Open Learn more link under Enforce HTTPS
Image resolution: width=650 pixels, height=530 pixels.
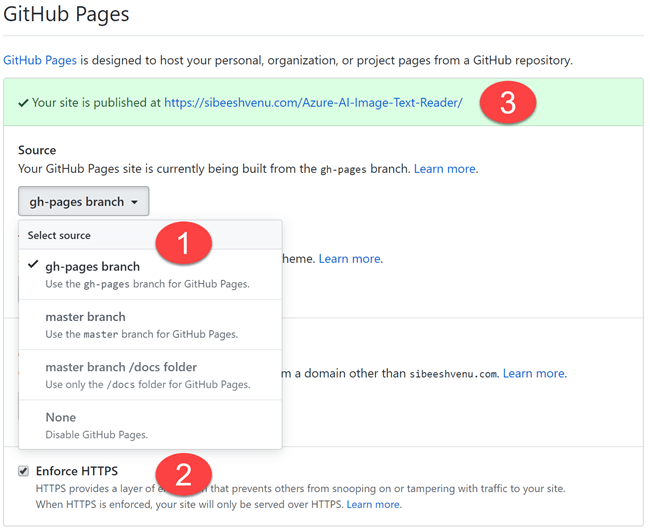373,505
